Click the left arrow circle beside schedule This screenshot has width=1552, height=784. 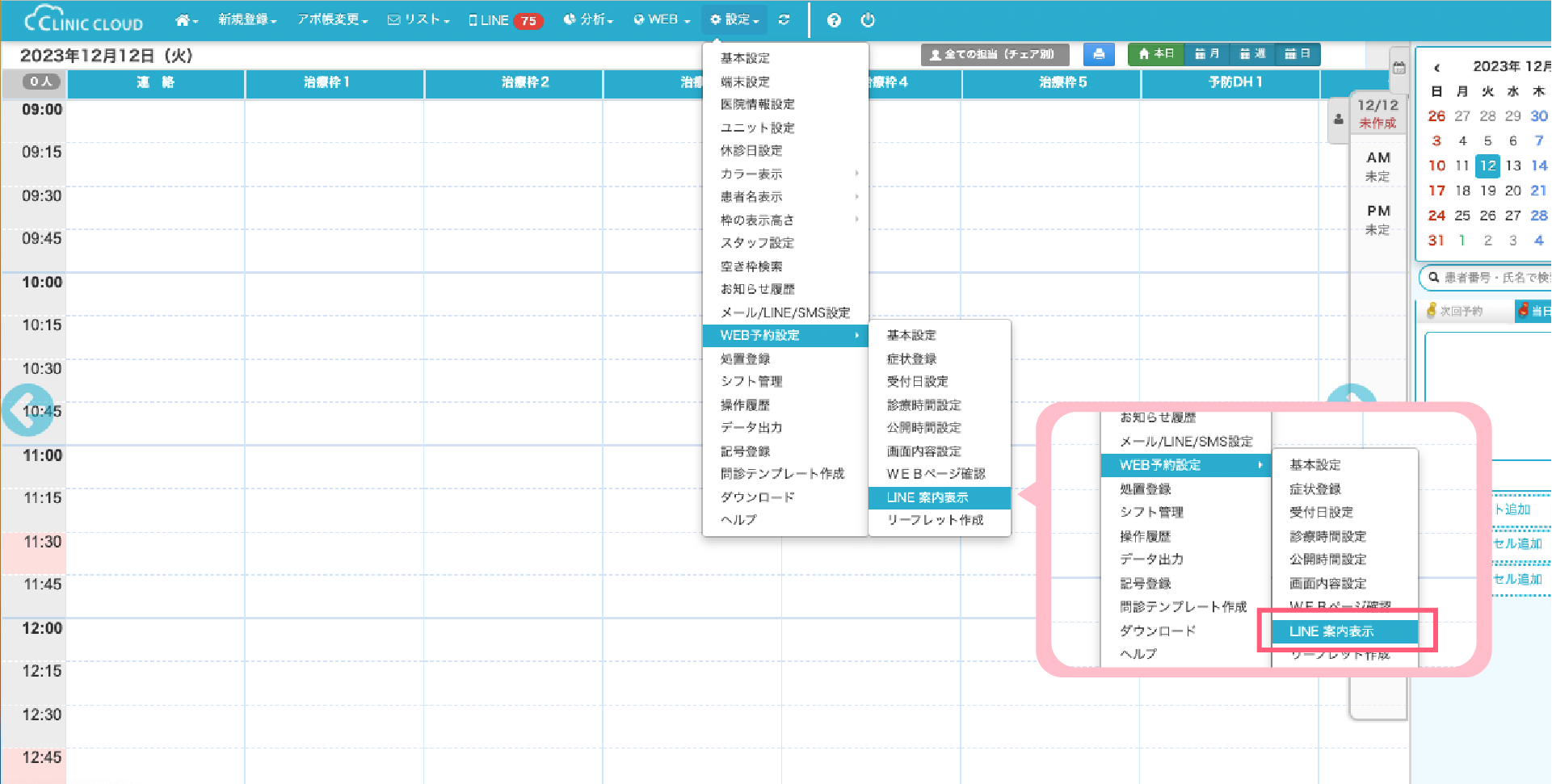pyautogui.click(x=27, y=410)
